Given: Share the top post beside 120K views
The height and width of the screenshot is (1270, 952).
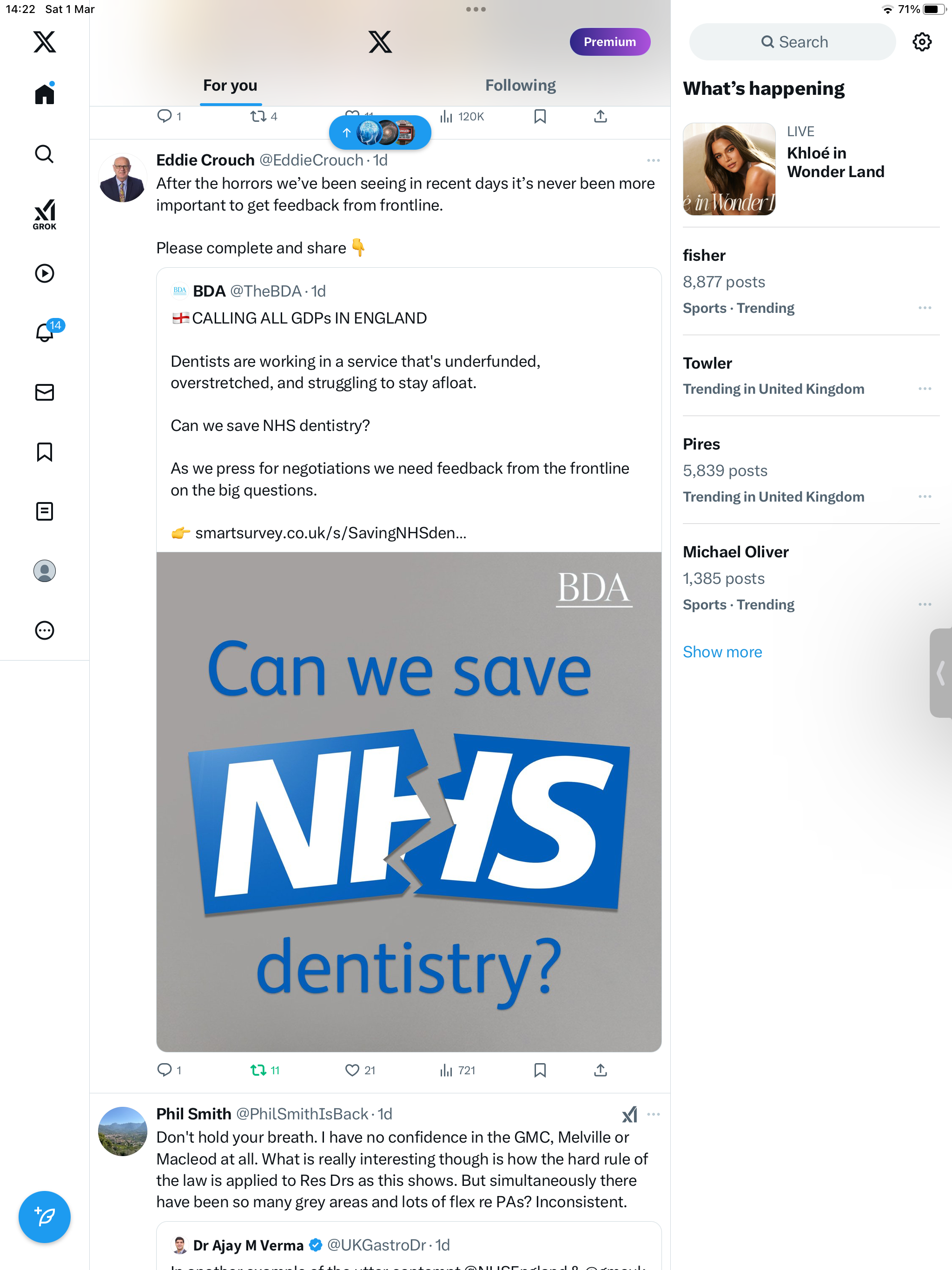Looking at the screenshot, I should click(x=600, y=117).
